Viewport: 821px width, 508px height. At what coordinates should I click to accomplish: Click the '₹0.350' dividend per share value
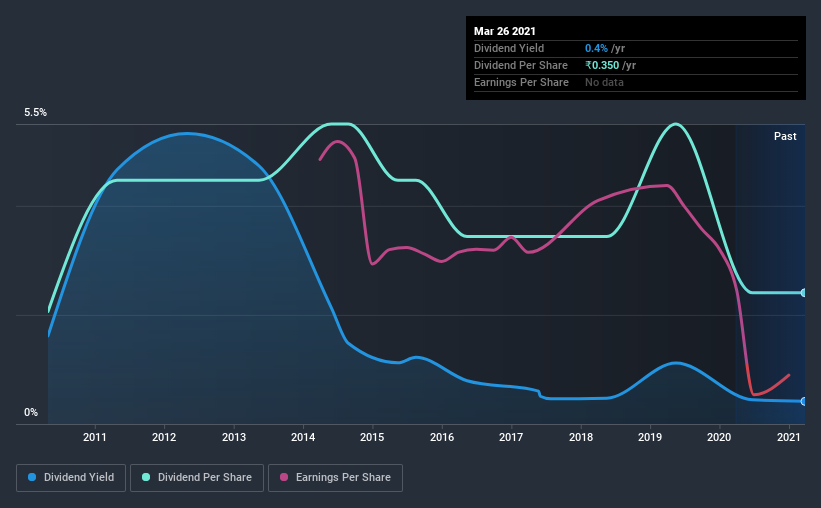click(x=602, y=65)
